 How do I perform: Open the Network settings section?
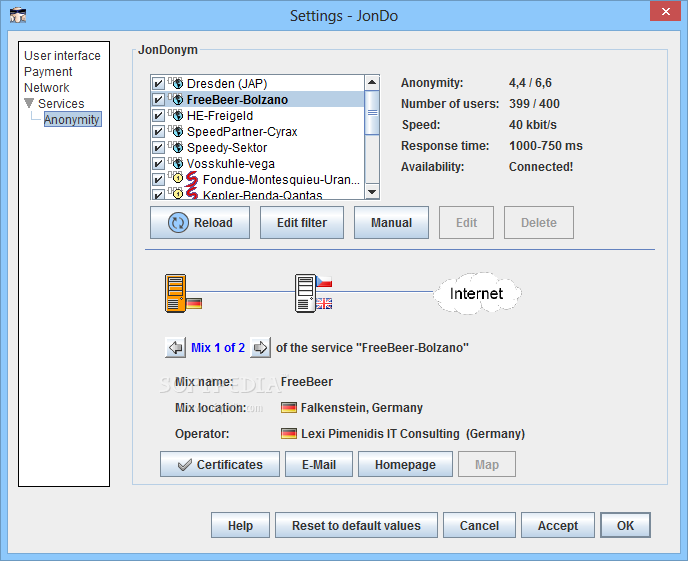click(47, 88)
